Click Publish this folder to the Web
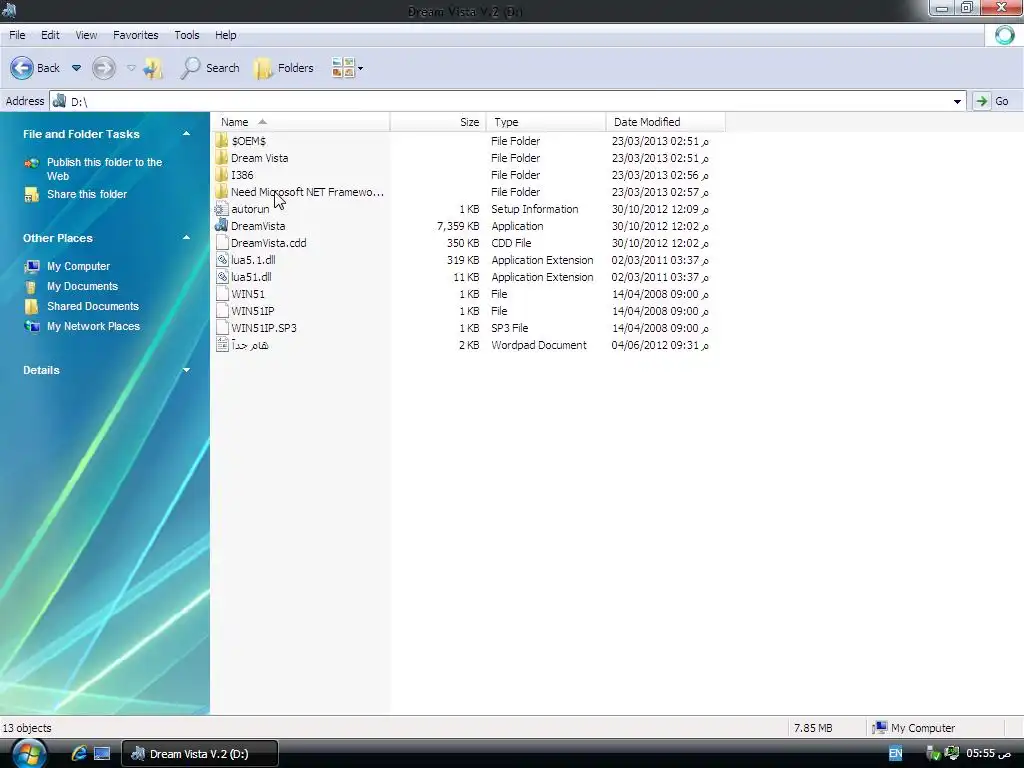Screen dimensions: 1024x768 [104, 169]
